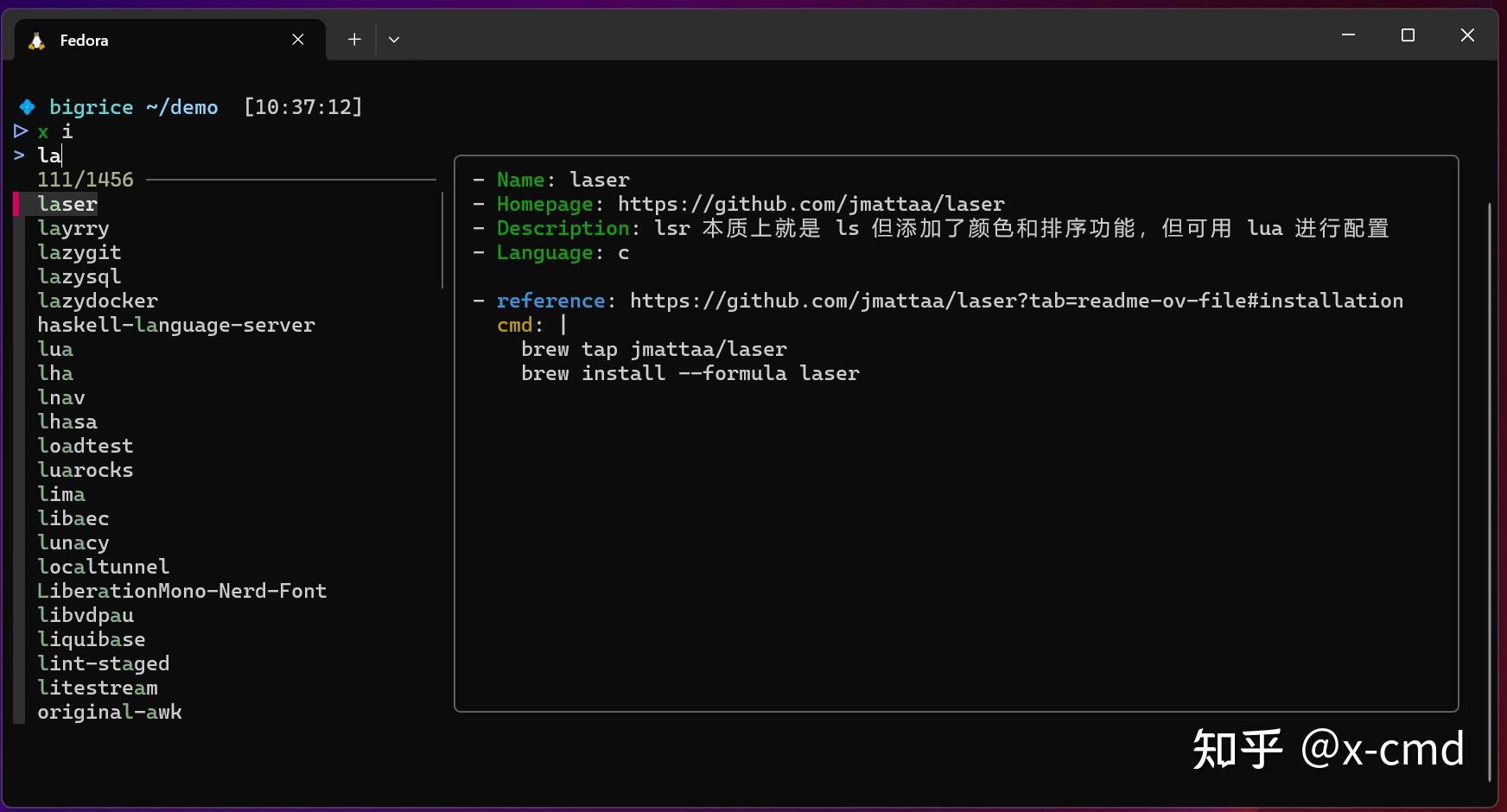Close the Fedora tab with its X icon
1507x812 pixels.
[x=298, y=39]
